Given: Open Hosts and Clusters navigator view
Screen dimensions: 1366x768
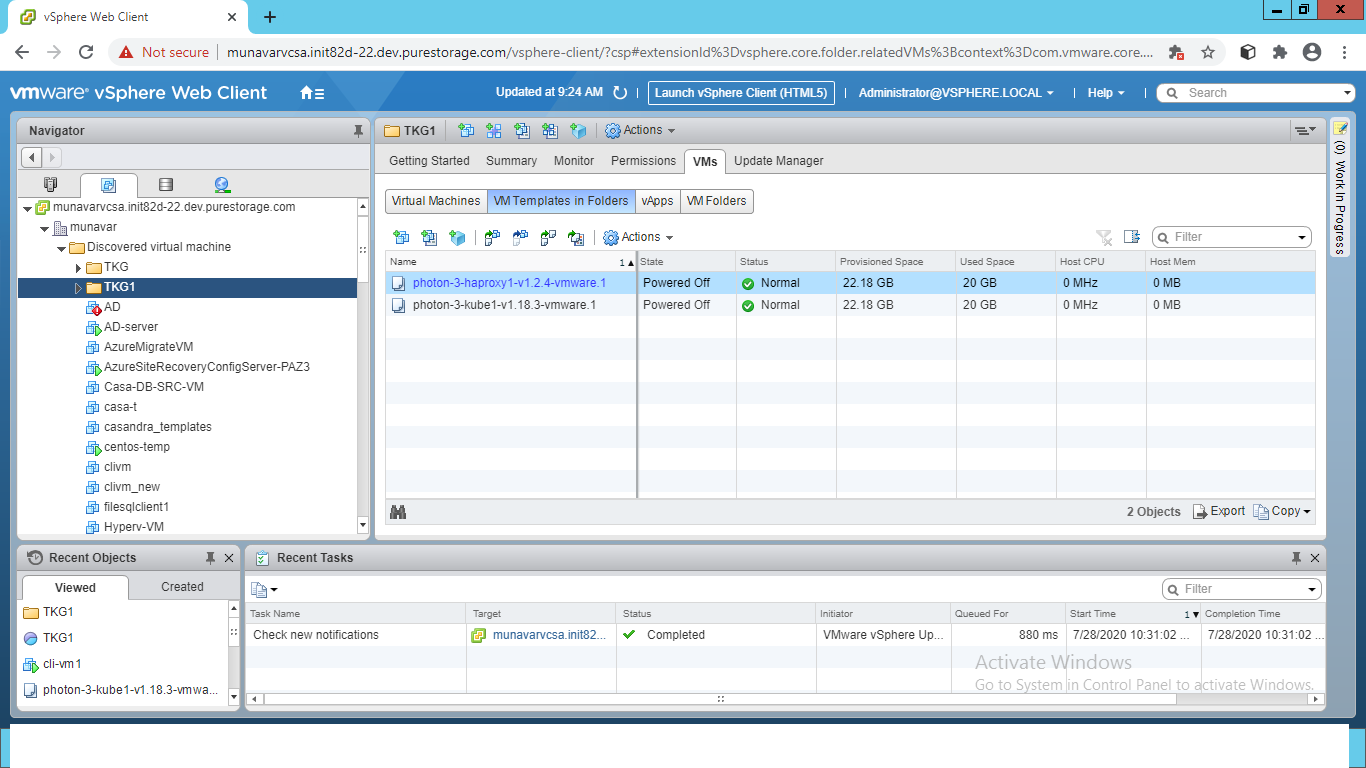Looking at the screenshot, I should click(51, 184).
